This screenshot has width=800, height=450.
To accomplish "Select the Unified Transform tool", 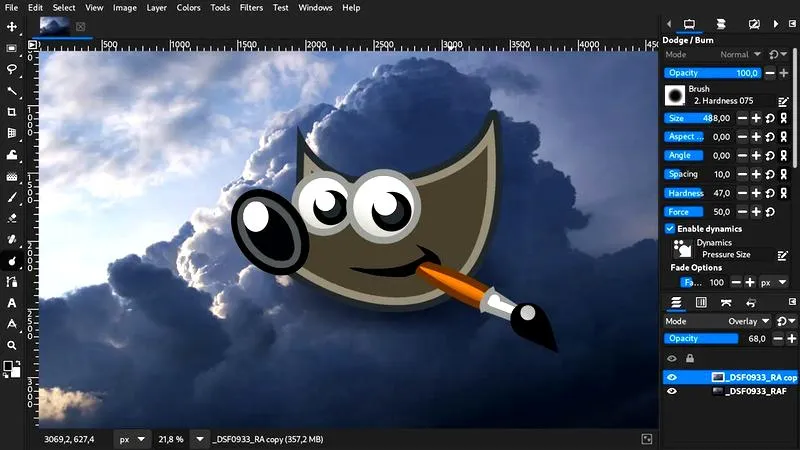I will [12, 133].
